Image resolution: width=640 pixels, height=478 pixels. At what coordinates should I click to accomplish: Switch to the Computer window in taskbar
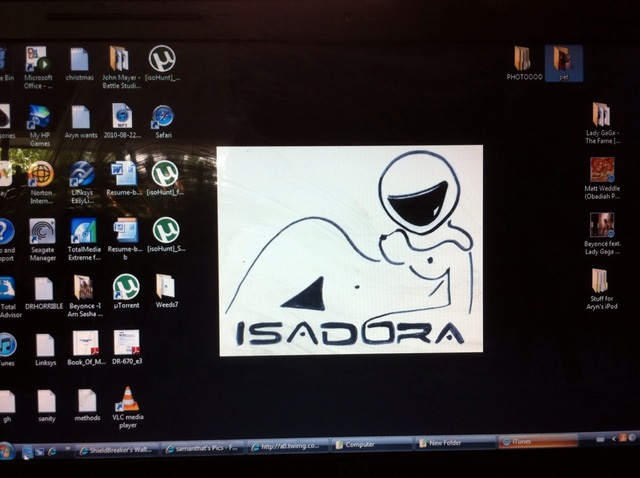point(370,444)
